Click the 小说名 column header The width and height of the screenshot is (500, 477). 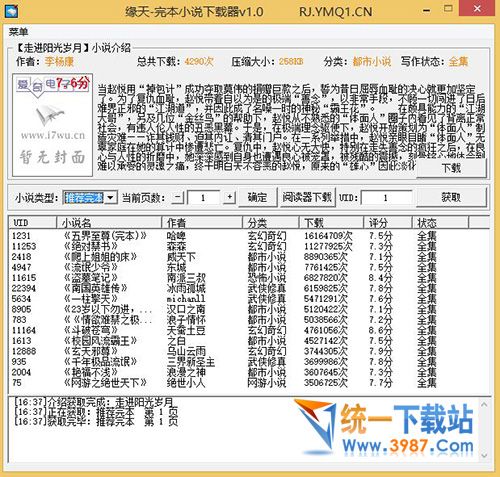pos(109,222)
